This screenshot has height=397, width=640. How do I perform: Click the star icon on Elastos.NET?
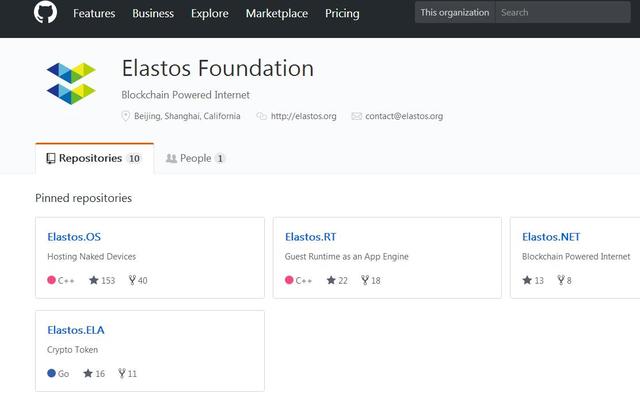tap(527, 280)
